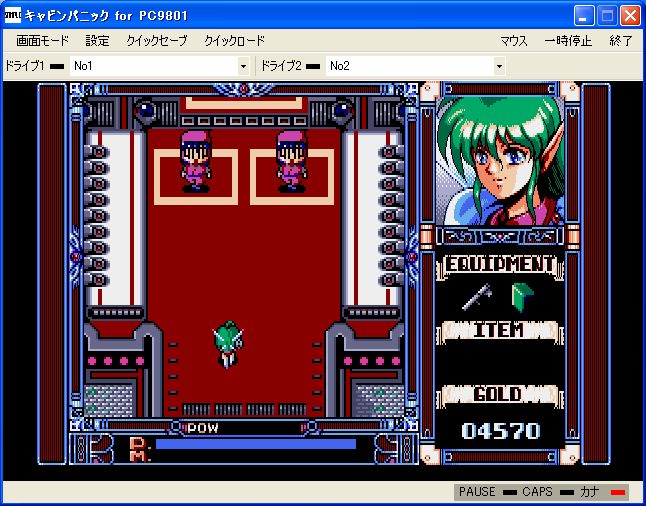
Task: Click the green-haired player character sprite
Action: click(x=228, y=344)
